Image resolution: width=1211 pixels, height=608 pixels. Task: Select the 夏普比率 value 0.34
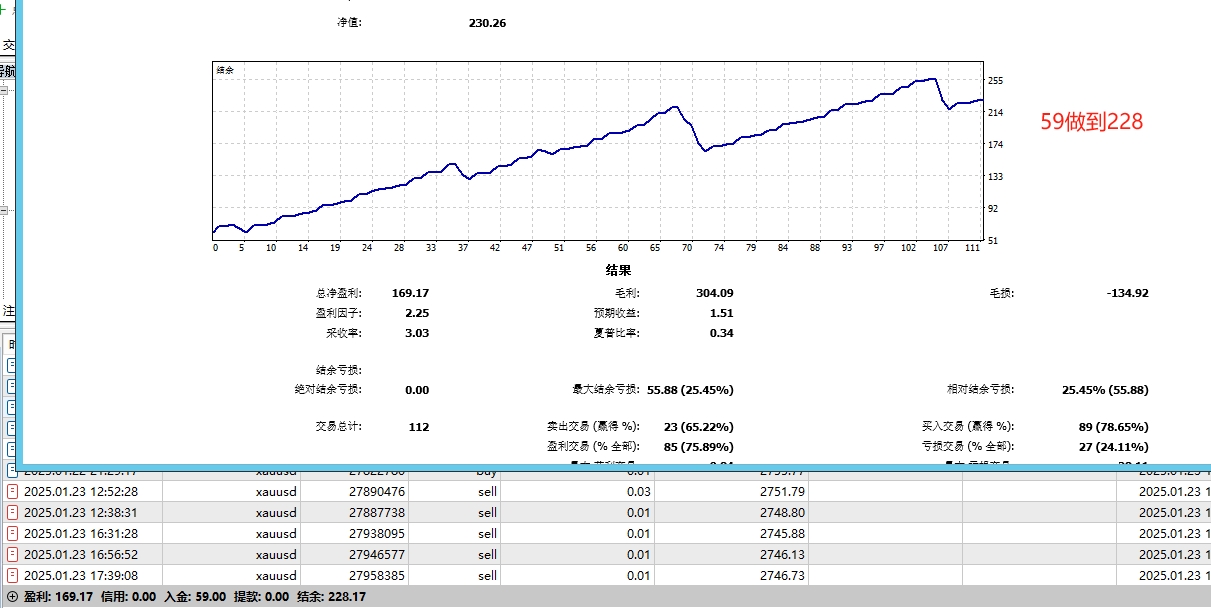(721, 333)
